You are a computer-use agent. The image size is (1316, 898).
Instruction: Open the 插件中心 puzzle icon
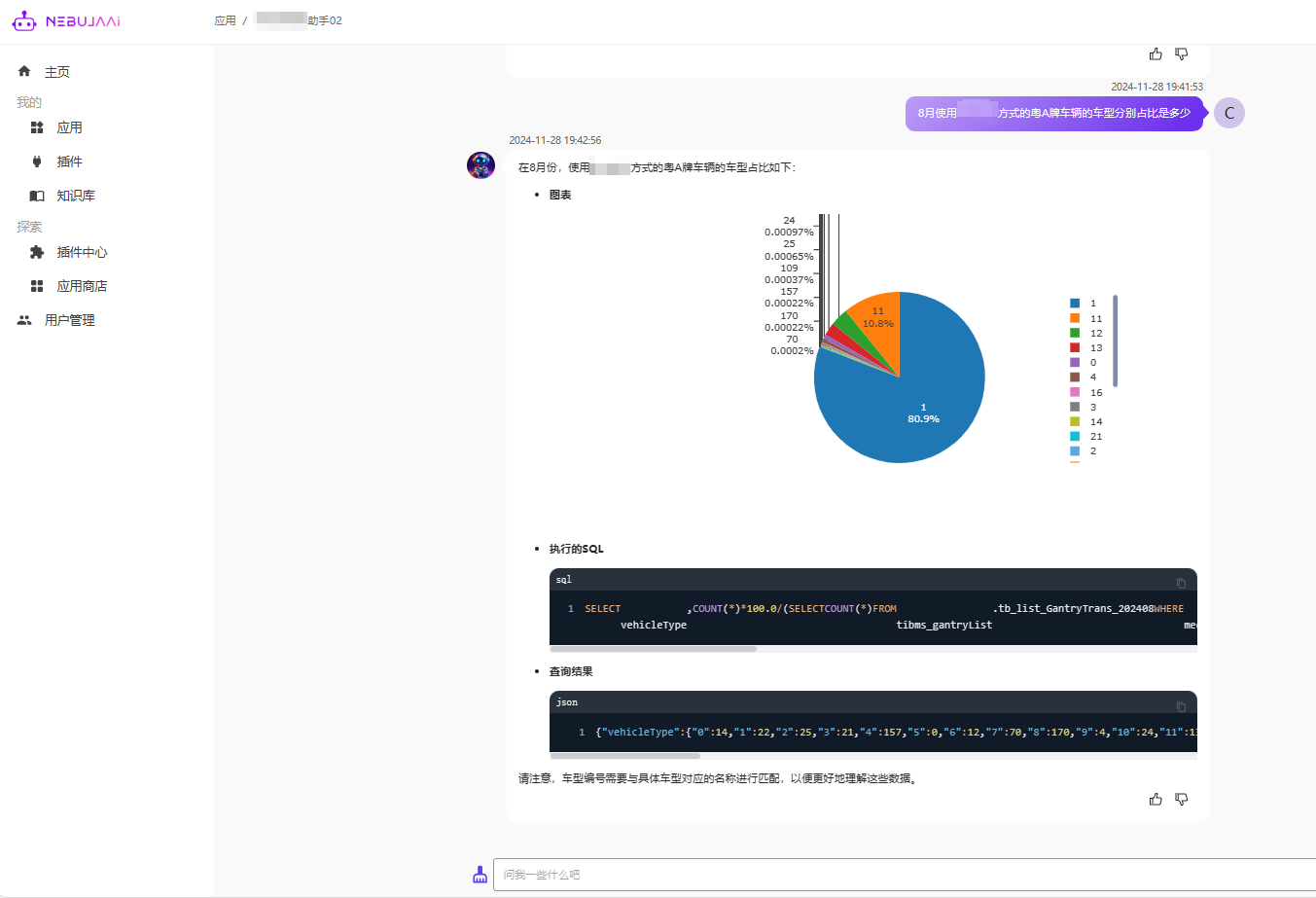37,252
